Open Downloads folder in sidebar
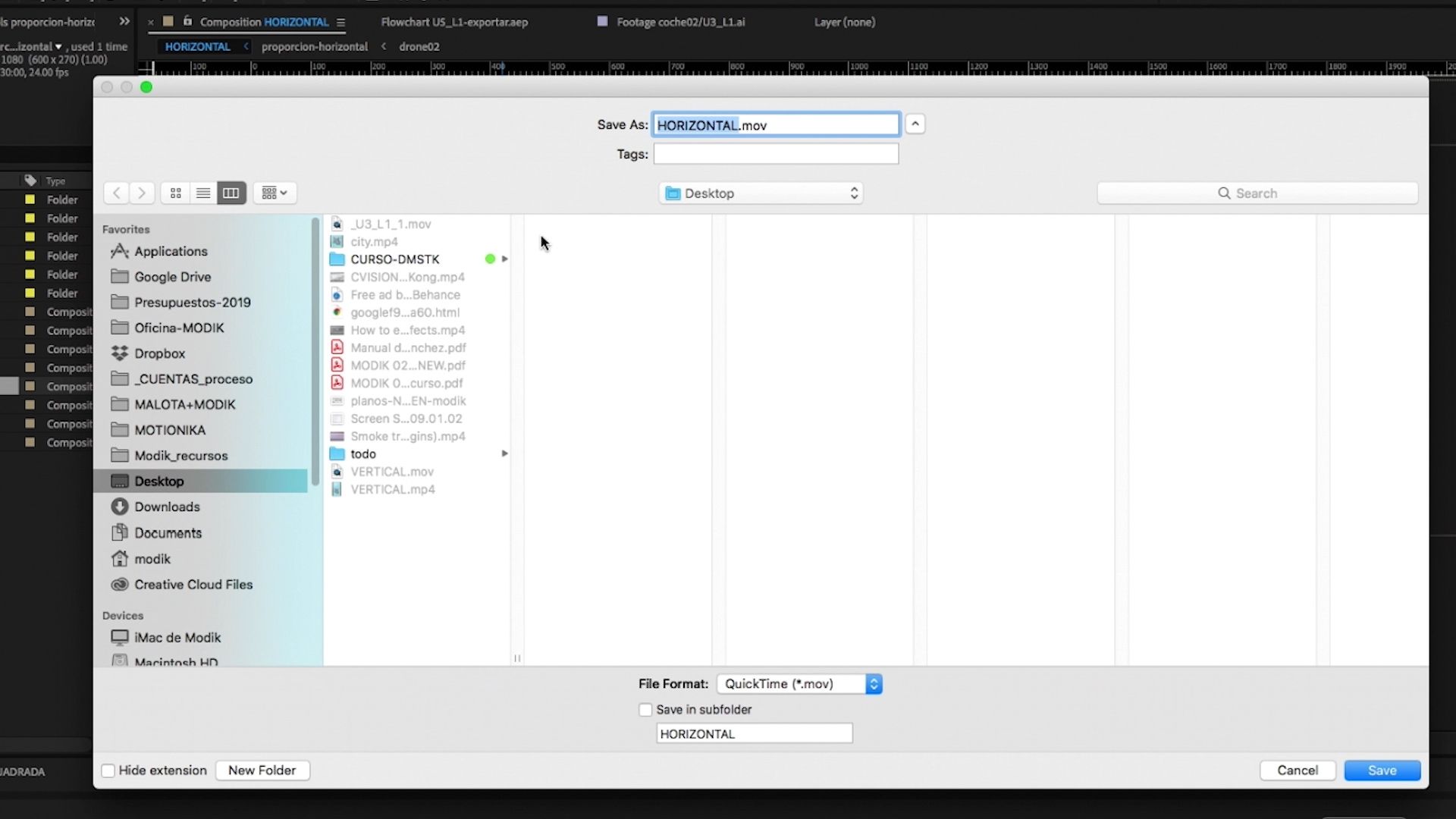1456x819 pixels. [167, 507]
